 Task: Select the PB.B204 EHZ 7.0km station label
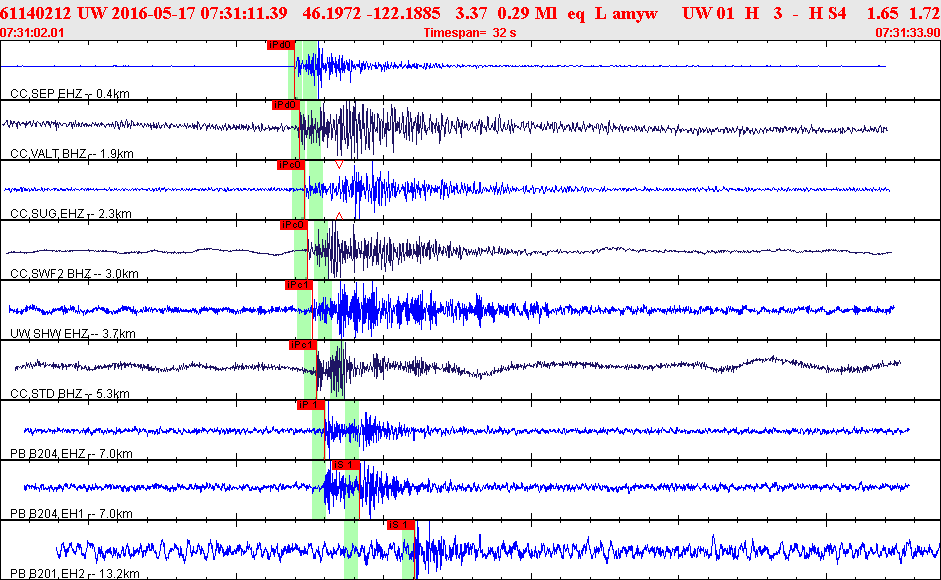point(71,454)
